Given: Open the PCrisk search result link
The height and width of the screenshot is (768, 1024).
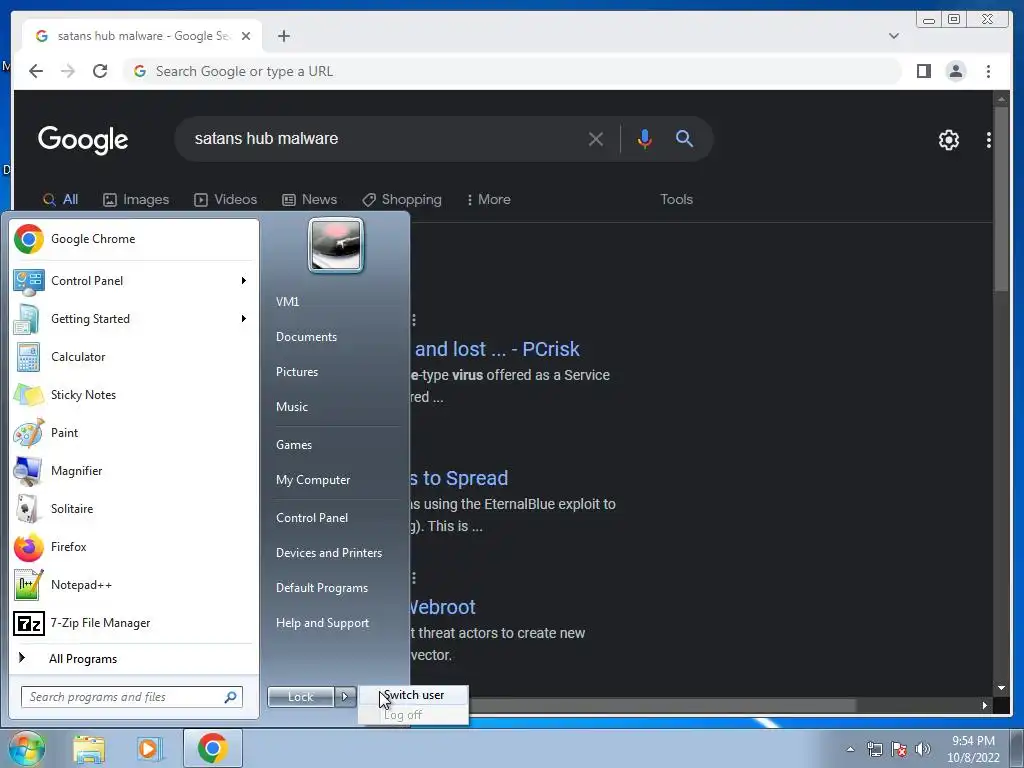Looking at the screenshot, I should 497,349.
